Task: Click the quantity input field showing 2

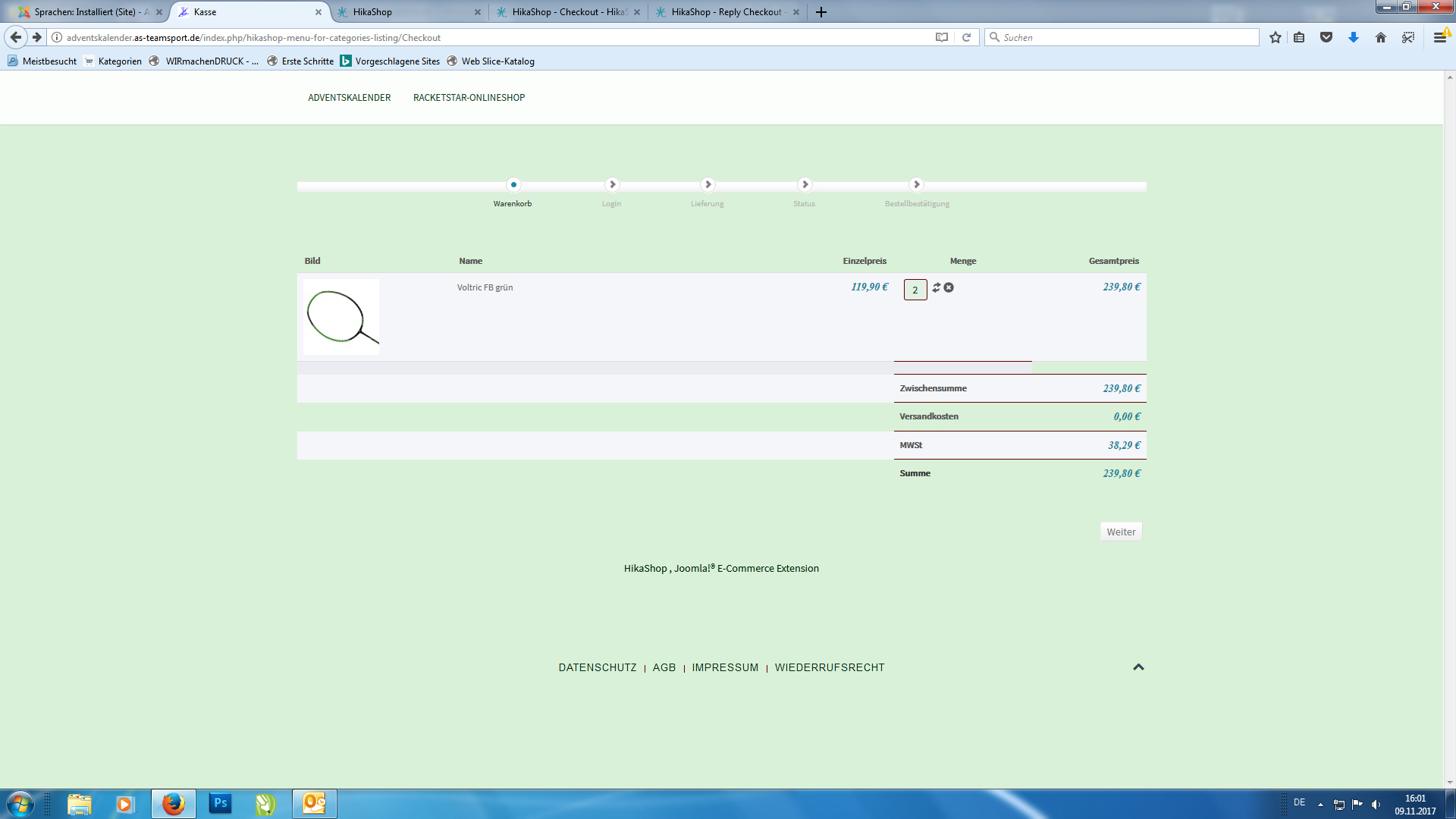Action: pos(915,290)
